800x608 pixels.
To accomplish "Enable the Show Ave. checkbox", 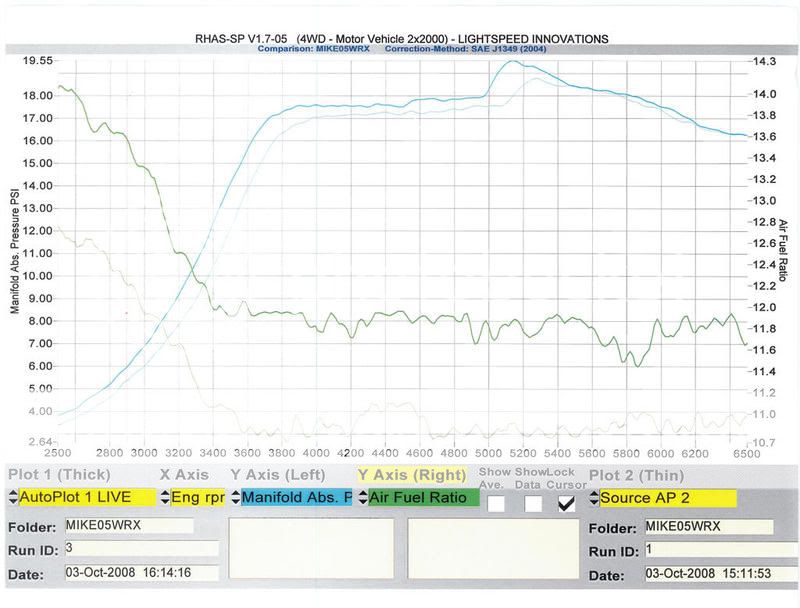I will tap(496, 504).
